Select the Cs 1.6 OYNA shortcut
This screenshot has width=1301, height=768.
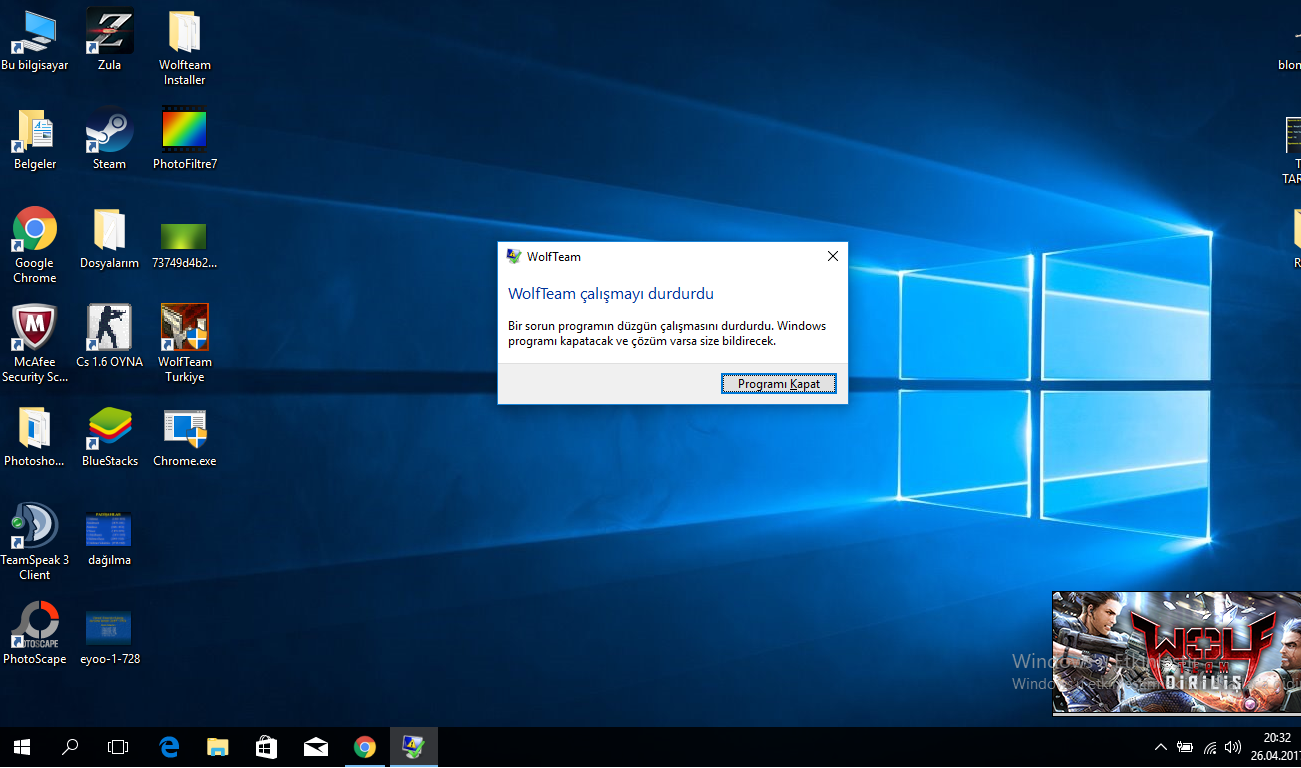(109, 338)
